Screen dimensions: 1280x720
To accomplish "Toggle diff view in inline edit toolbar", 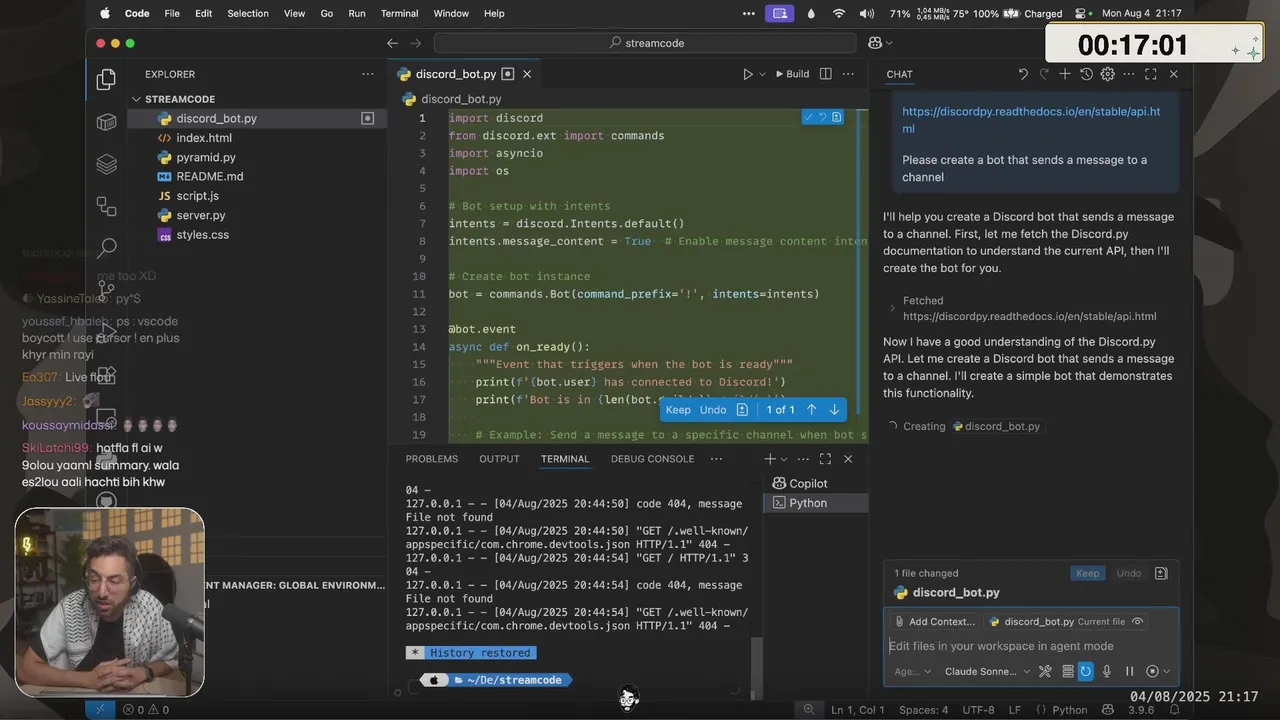I will pos(742,410).
